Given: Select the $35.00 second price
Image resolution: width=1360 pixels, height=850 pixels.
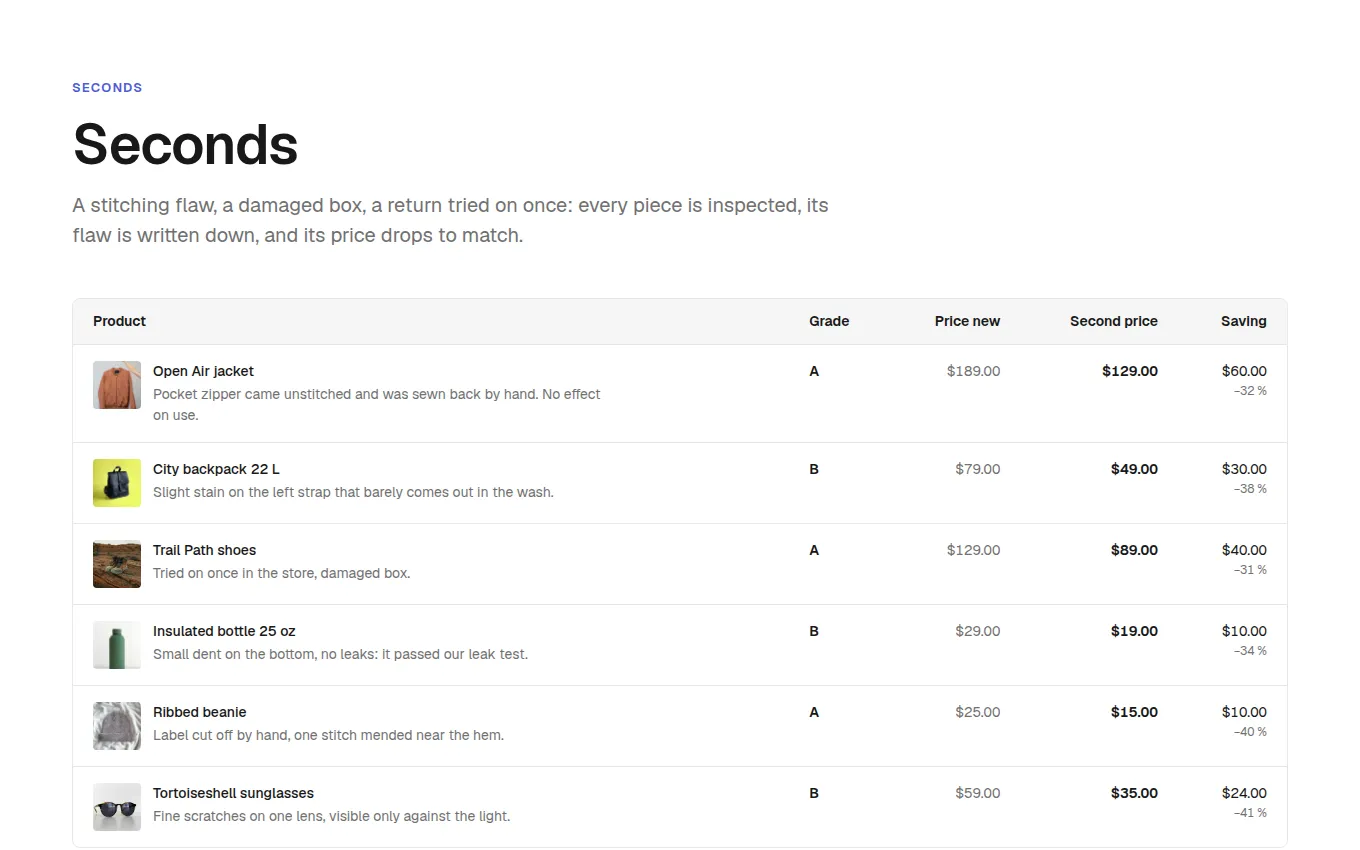Looking at the screenshot, I should coord(1134,793).
